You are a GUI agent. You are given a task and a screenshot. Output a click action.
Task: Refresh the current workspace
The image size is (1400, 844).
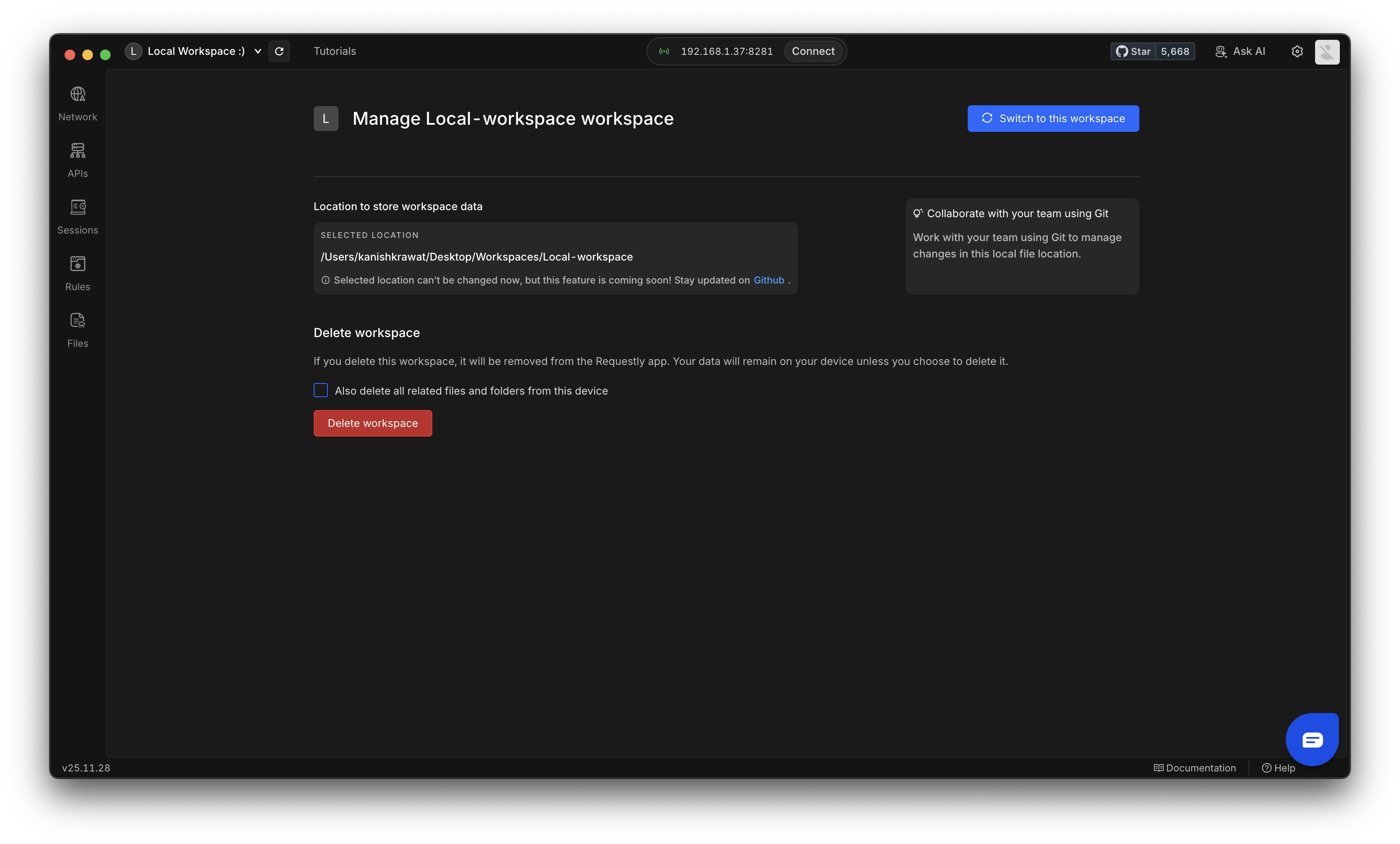click(x=279, y=51)
